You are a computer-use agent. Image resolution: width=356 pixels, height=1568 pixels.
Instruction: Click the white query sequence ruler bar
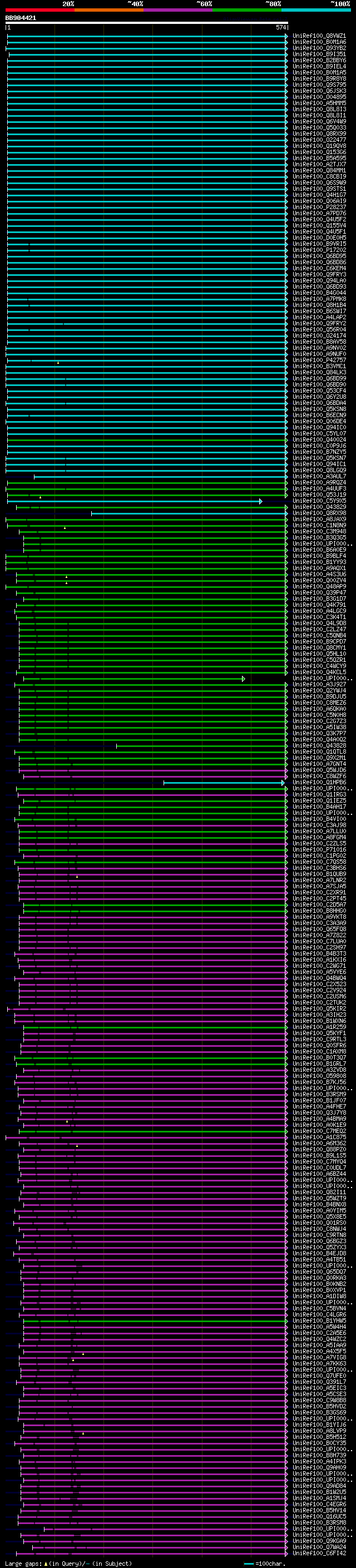point(147,22)
